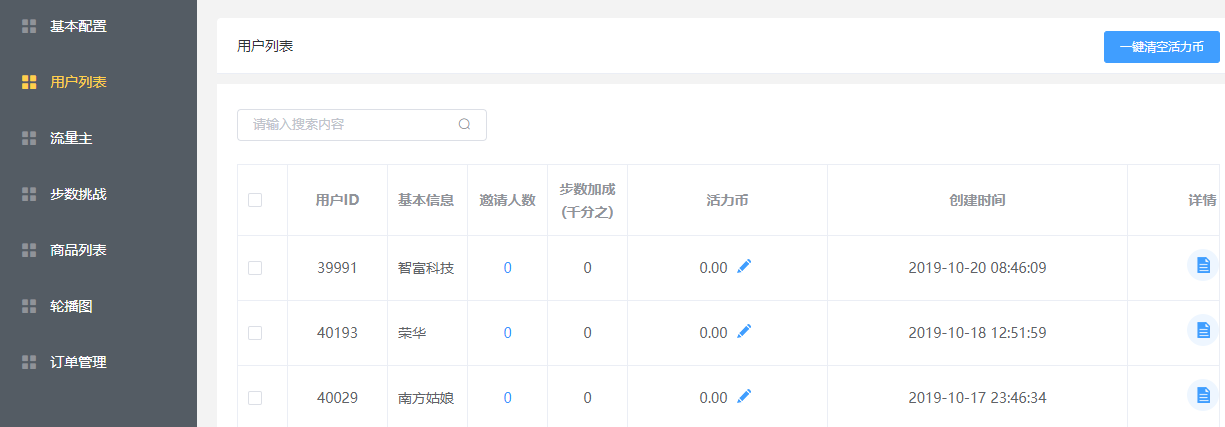Open detail document icon for 荣华

click(x=1203, y=330)
